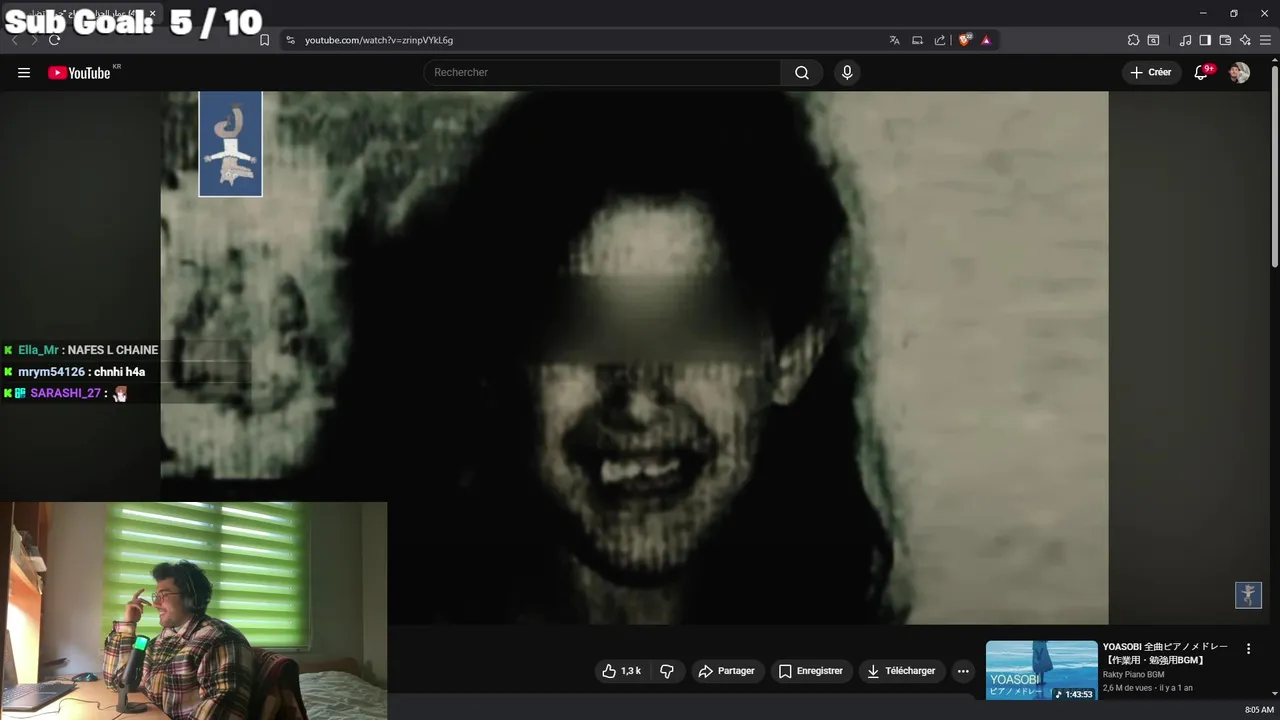The image size is (1280, 720).
Task: Click the SARASHI_27 chat username
Action: click(66, 393)
